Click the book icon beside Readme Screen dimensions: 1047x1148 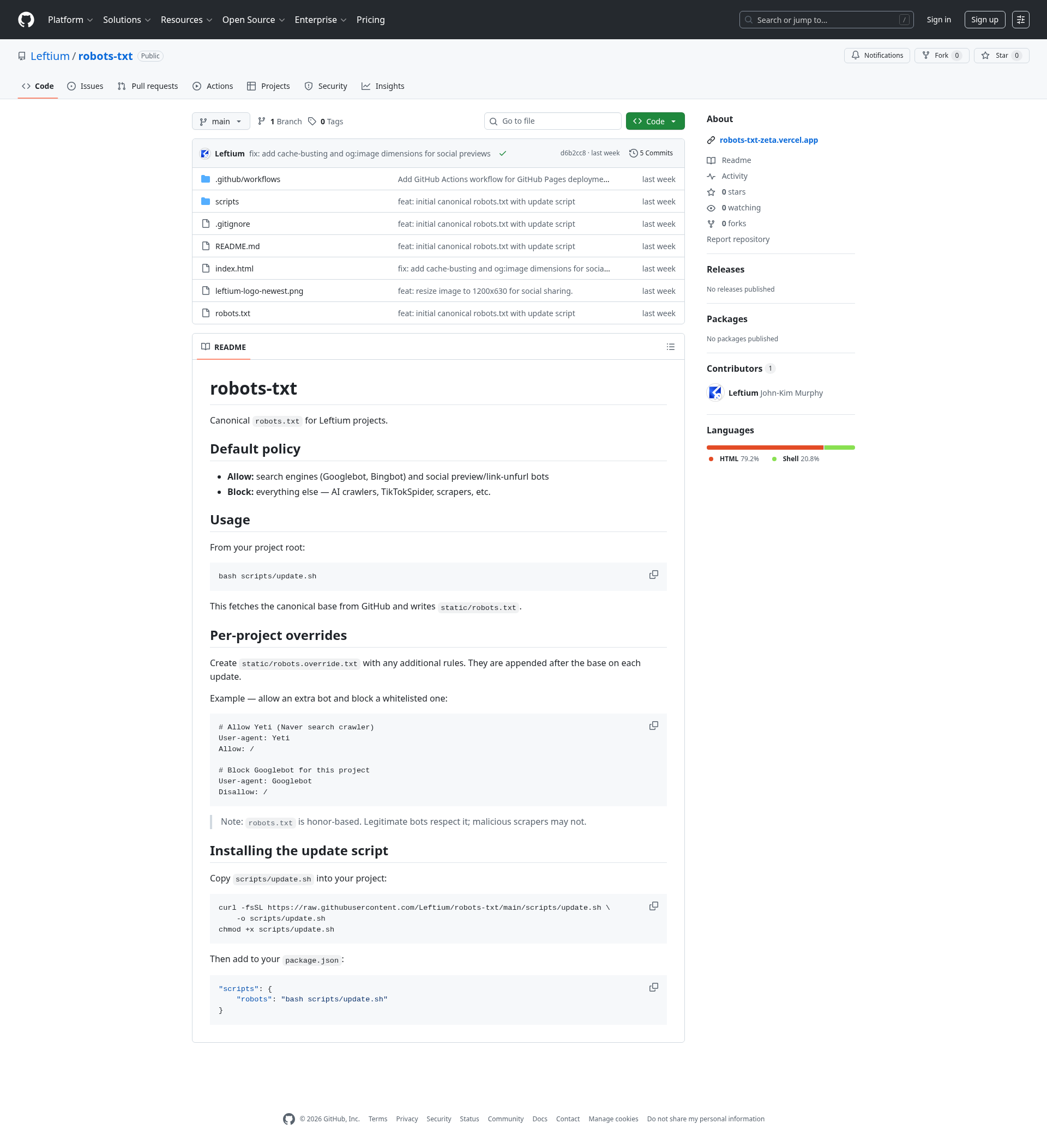tap(711, 161)
